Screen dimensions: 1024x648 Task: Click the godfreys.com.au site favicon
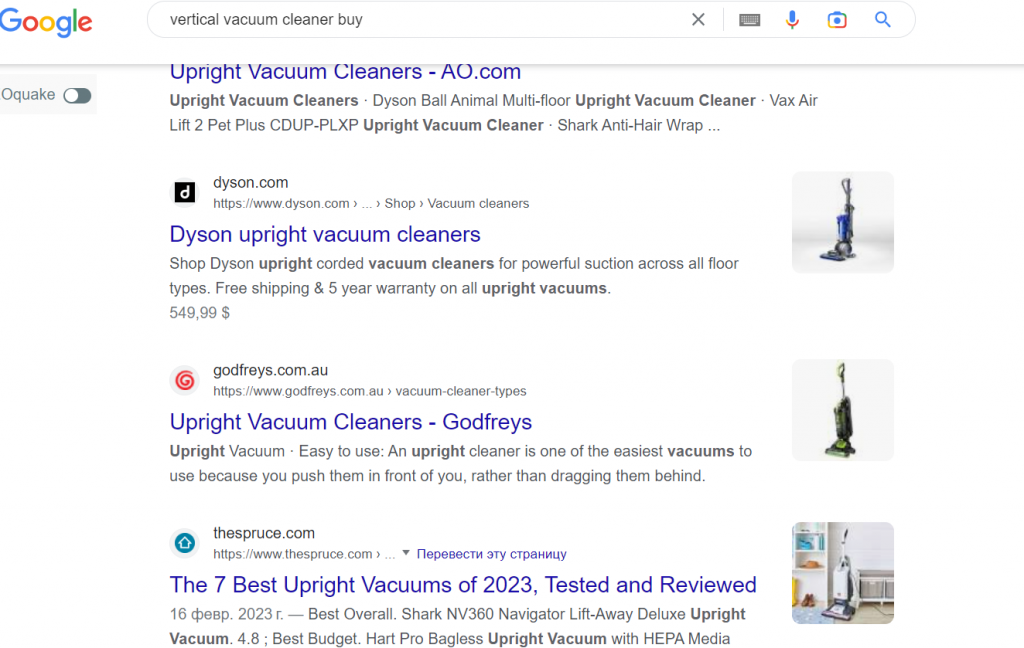[185, 380]
